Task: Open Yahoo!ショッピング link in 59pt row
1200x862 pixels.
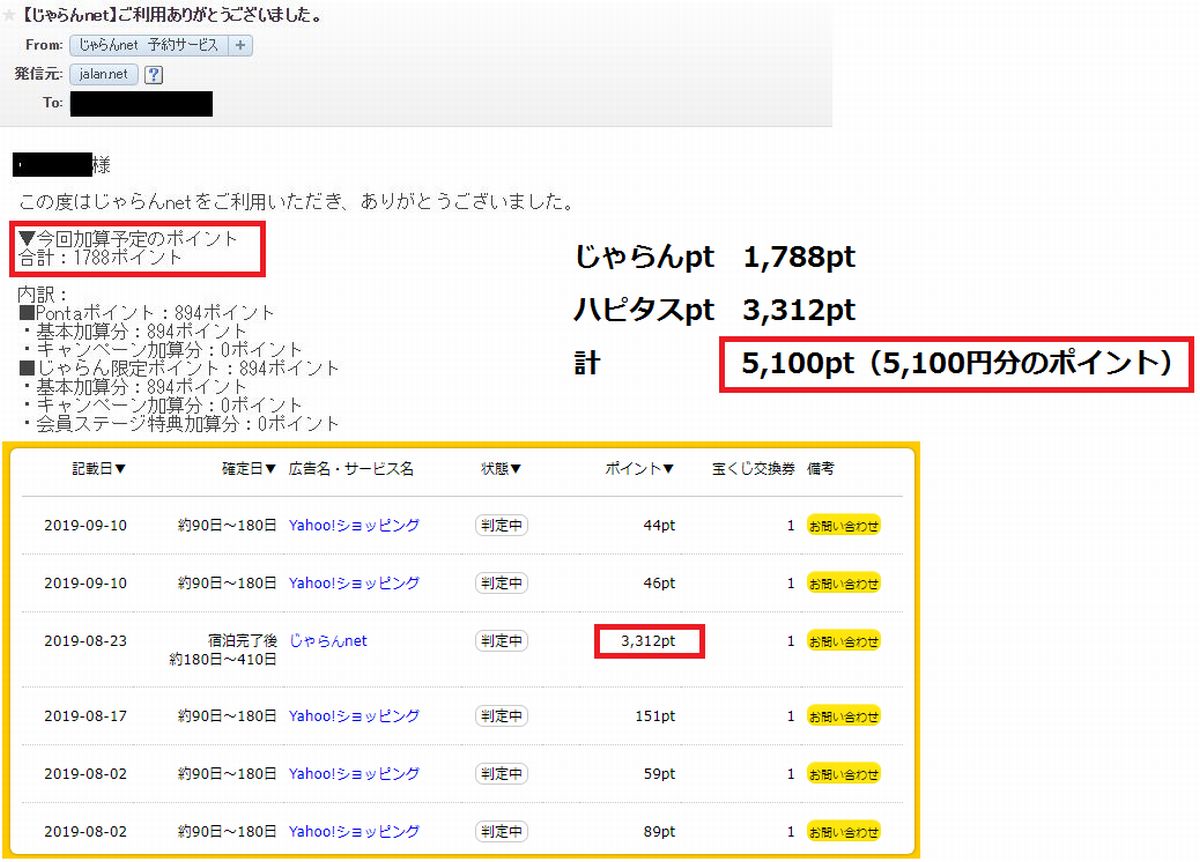Action: 354,773
